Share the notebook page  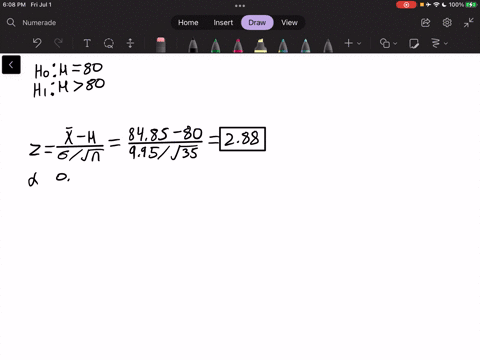coord(425,23)
